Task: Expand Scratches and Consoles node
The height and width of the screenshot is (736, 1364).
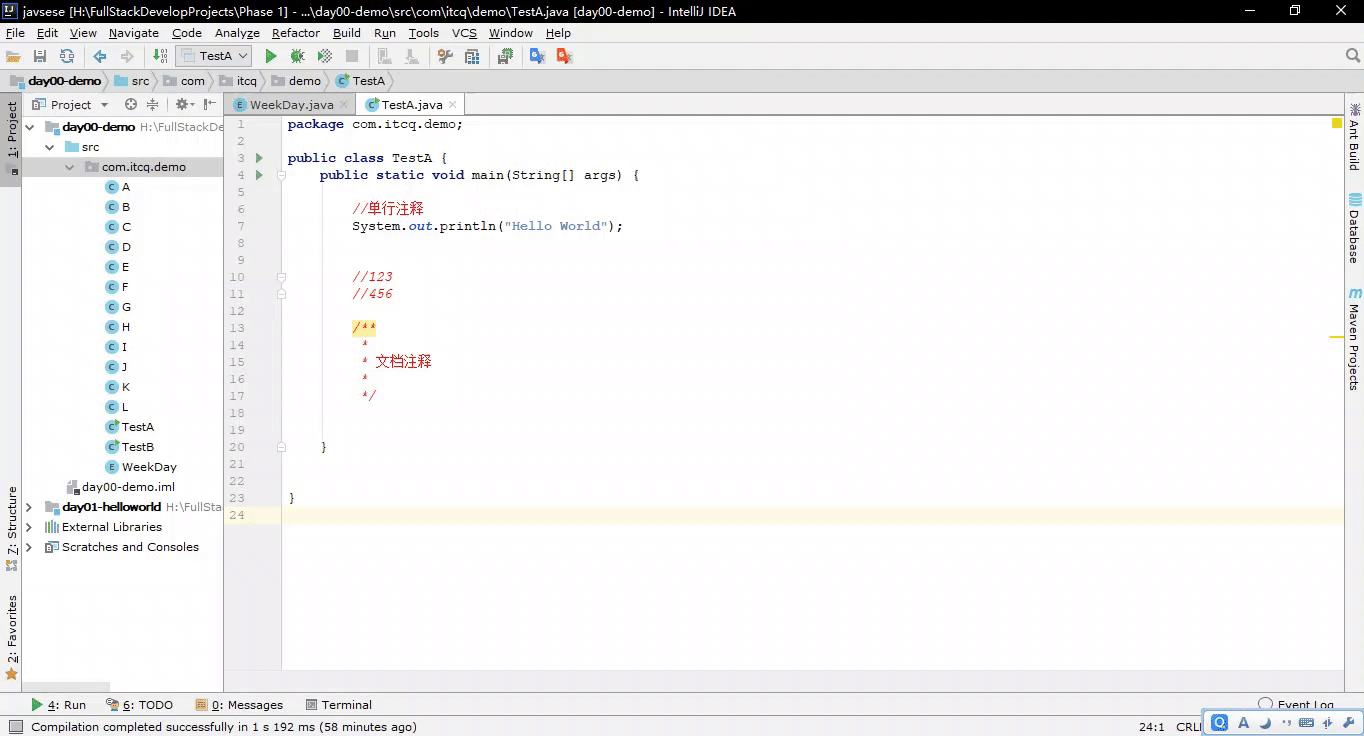Action: [30, 547]
